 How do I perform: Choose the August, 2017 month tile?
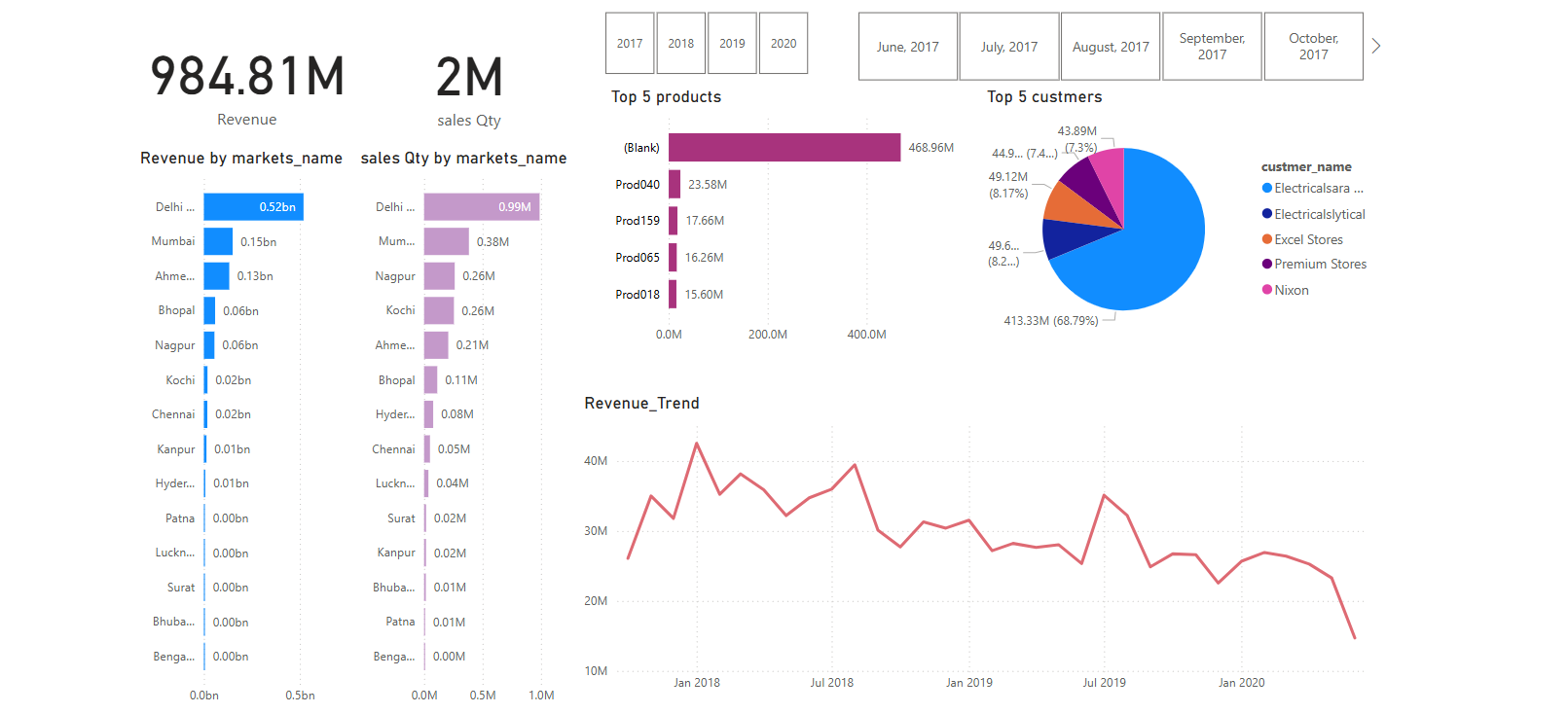pos(1111,47)
